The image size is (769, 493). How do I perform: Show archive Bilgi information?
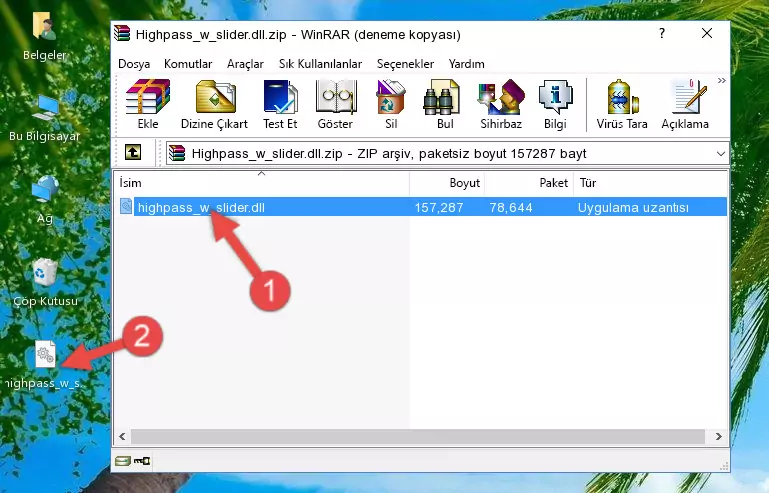coord(555,104)
